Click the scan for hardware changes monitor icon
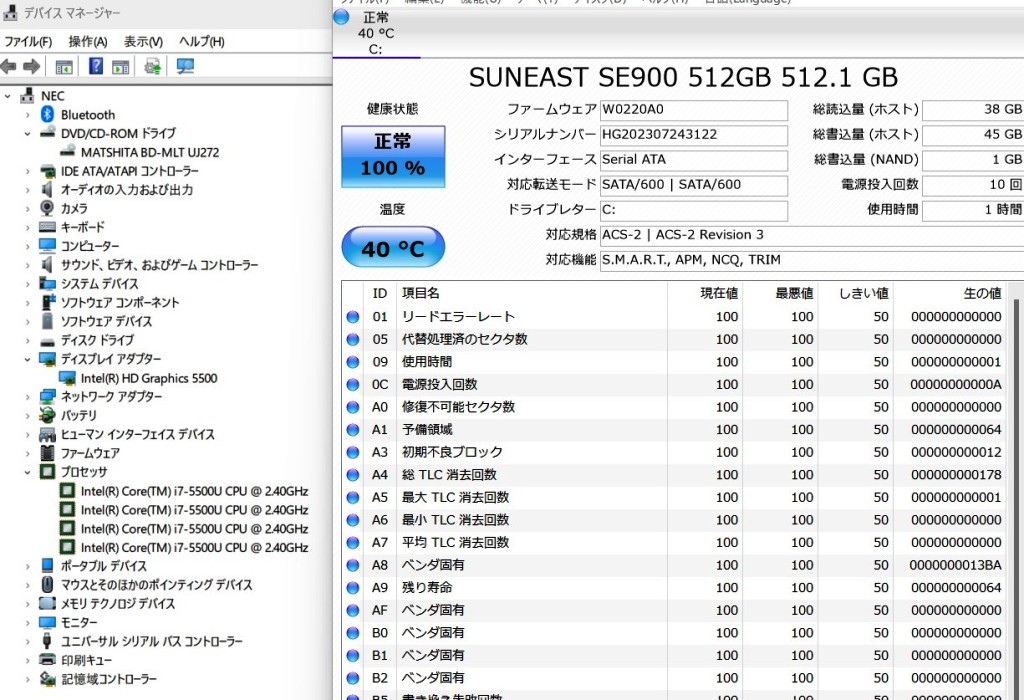 coord(185,66)
